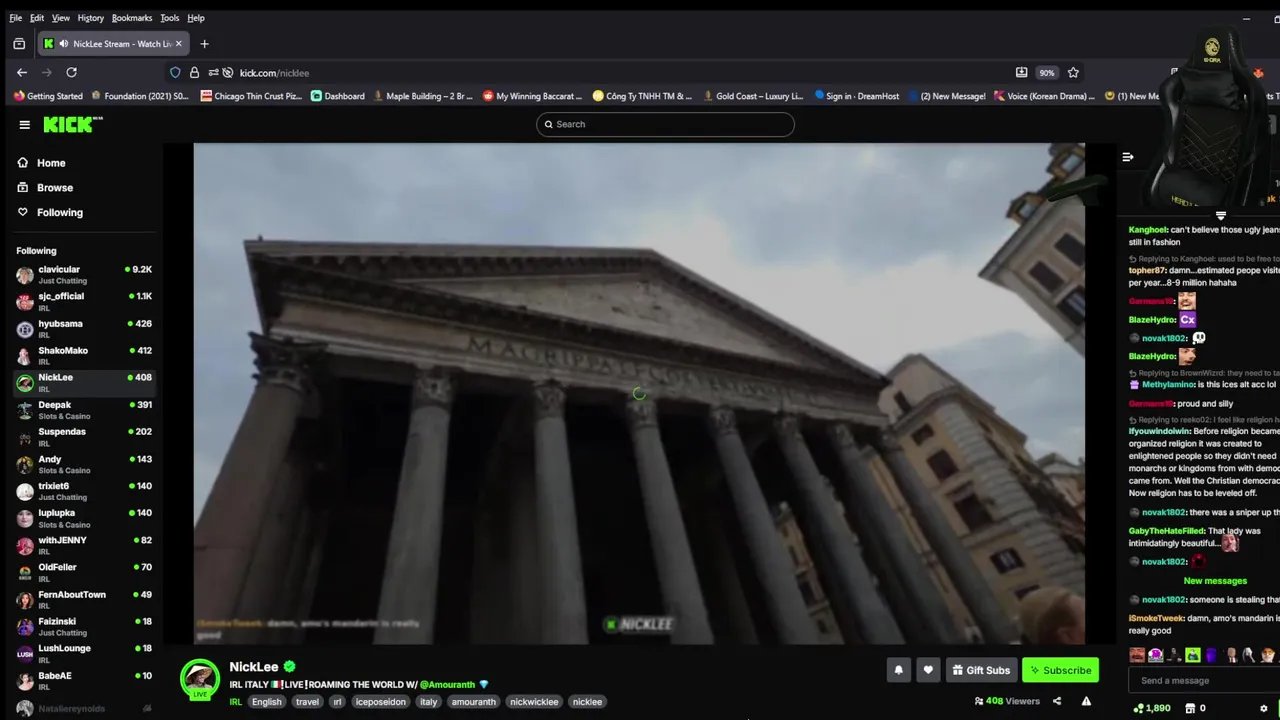
Task: Select the italy tag
Action: [x=428, y=702]
